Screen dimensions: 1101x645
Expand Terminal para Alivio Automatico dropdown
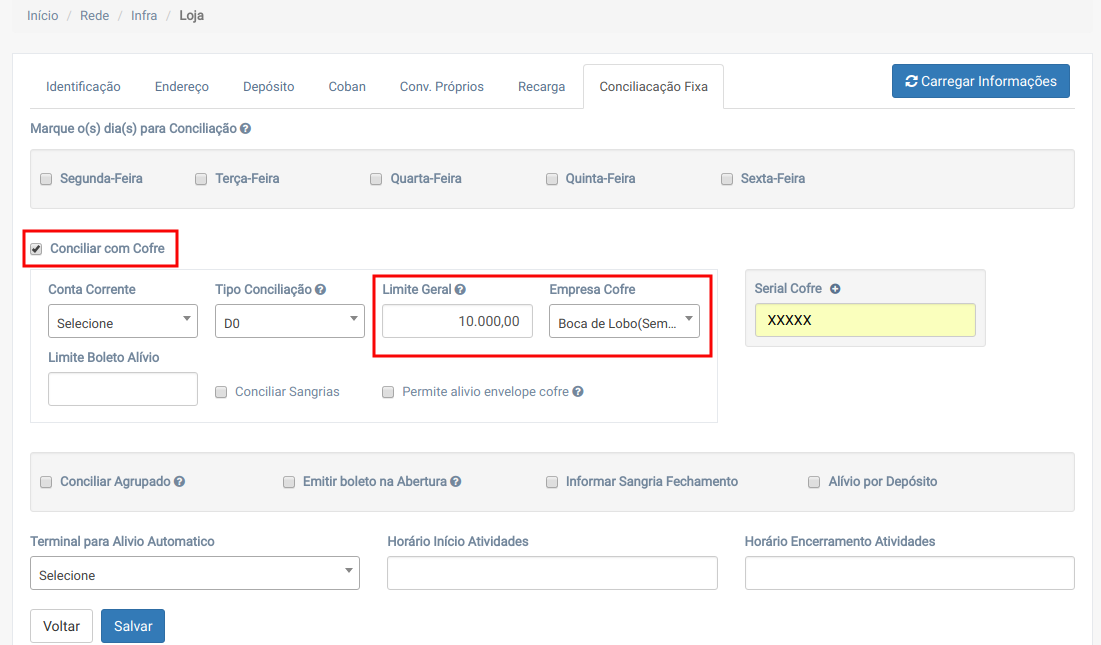coord(195,574)
